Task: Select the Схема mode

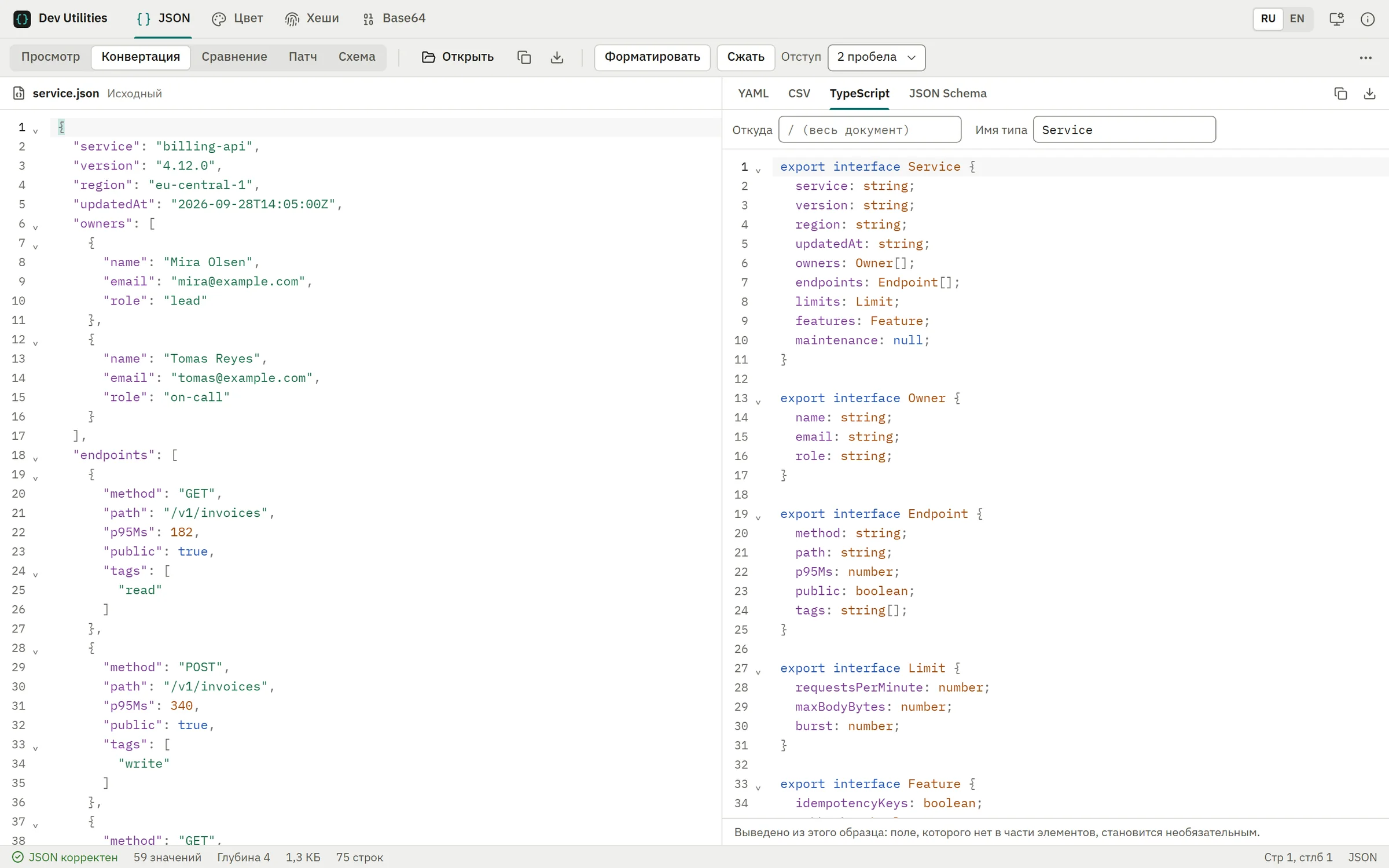Action: point(357,57)
